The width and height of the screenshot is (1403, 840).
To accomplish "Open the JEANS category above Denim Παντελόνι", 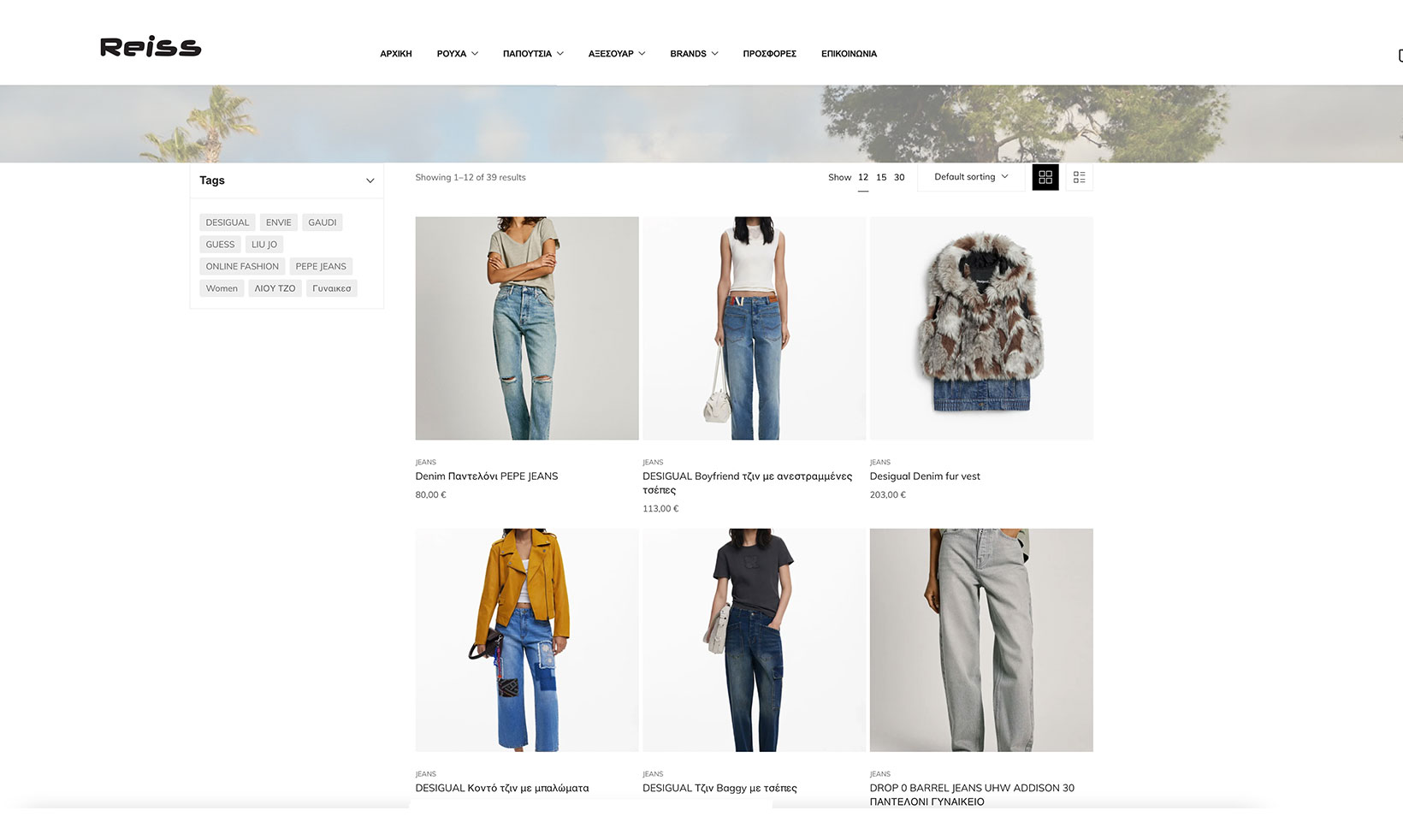I will click(425, 462).
